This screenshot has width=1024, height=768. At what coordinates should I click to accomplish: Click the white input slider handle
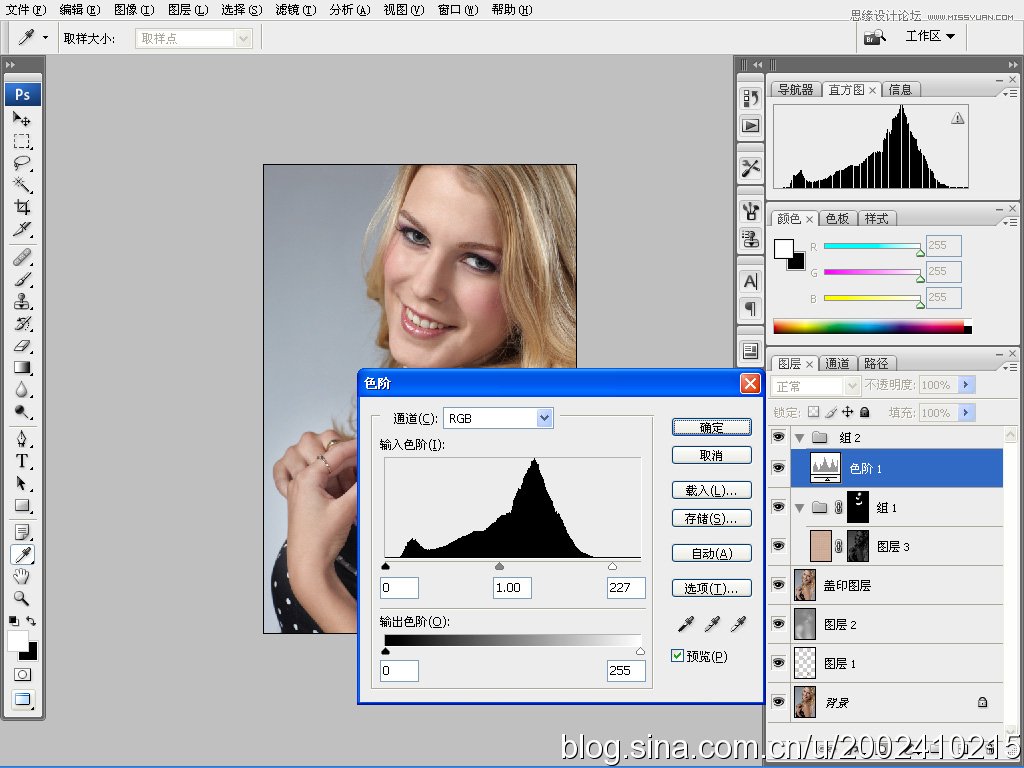612,566
